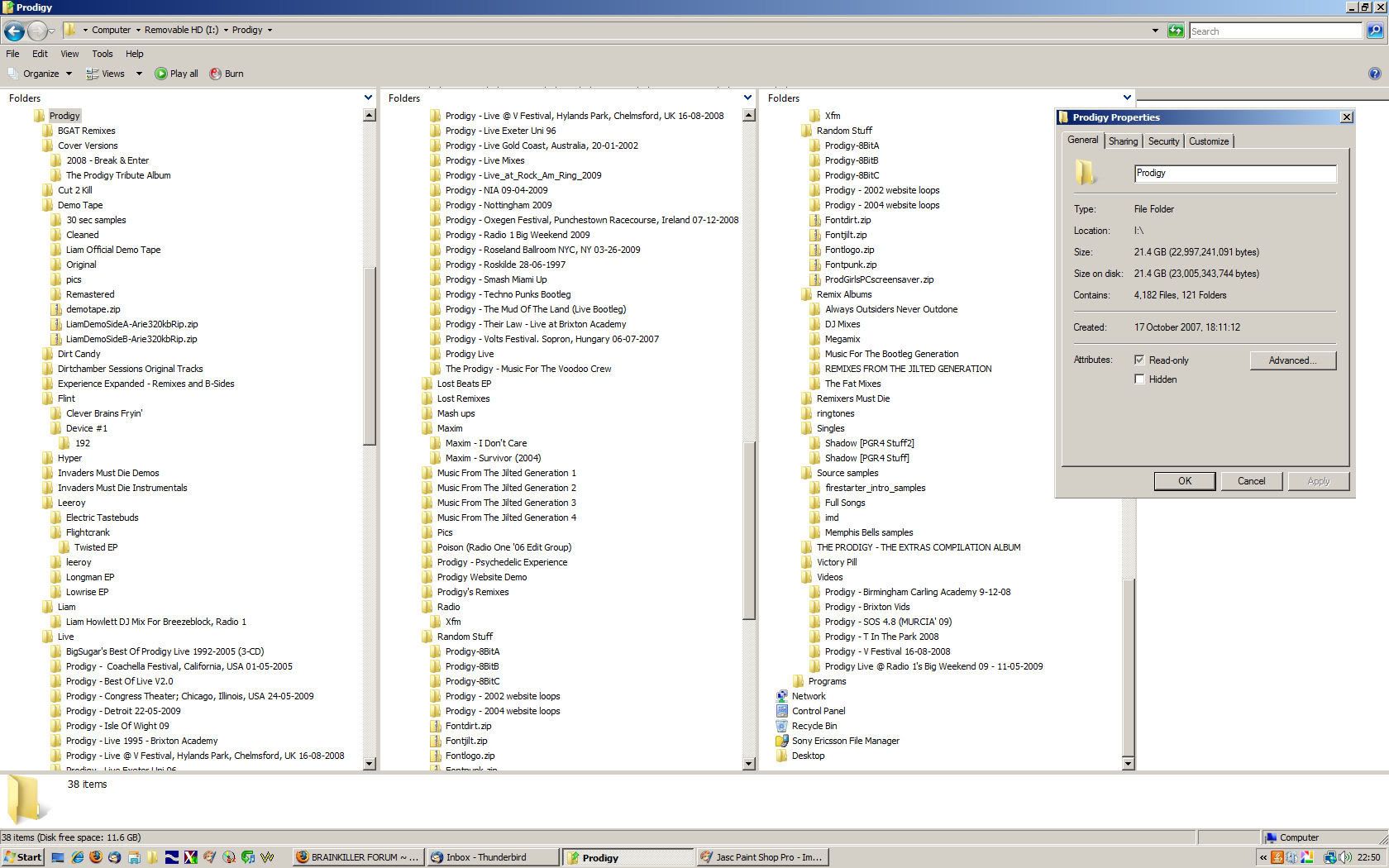1389x868 pixels.
Task: Click the Desktop icon in folder tree
Action: [x=781, y=756]
